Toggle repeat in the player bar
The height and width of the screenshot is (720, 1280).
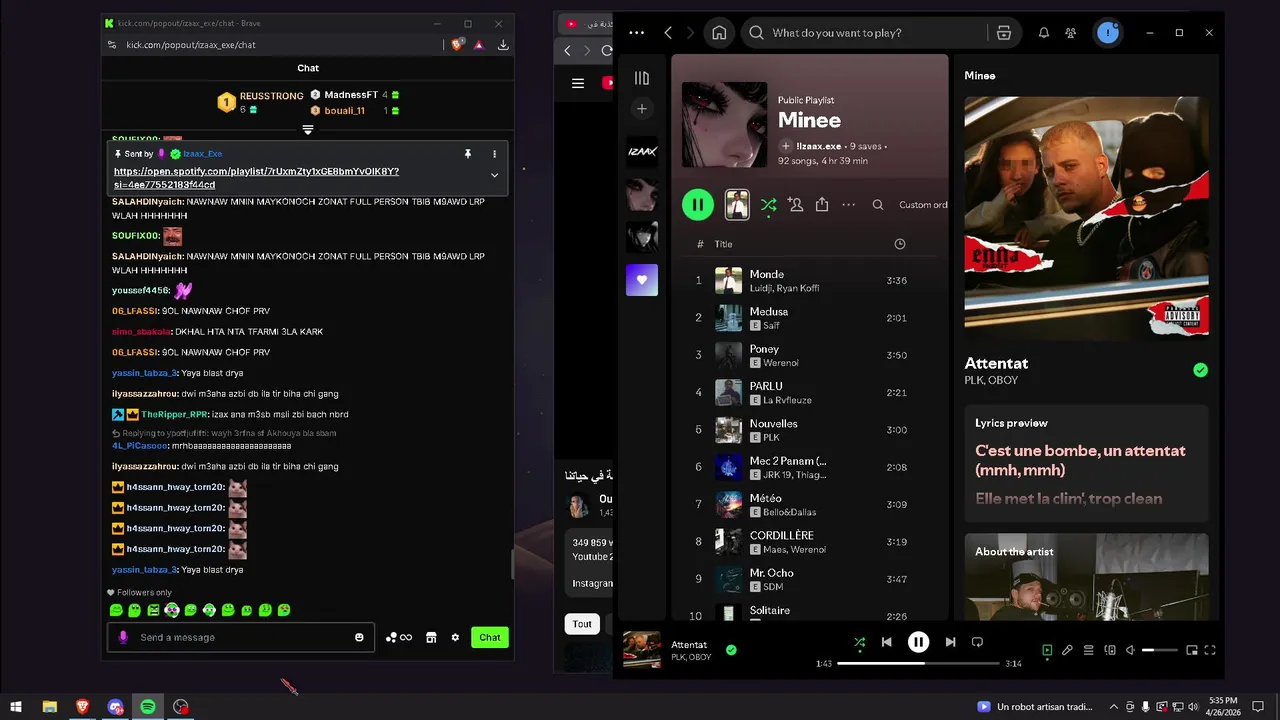977,642
